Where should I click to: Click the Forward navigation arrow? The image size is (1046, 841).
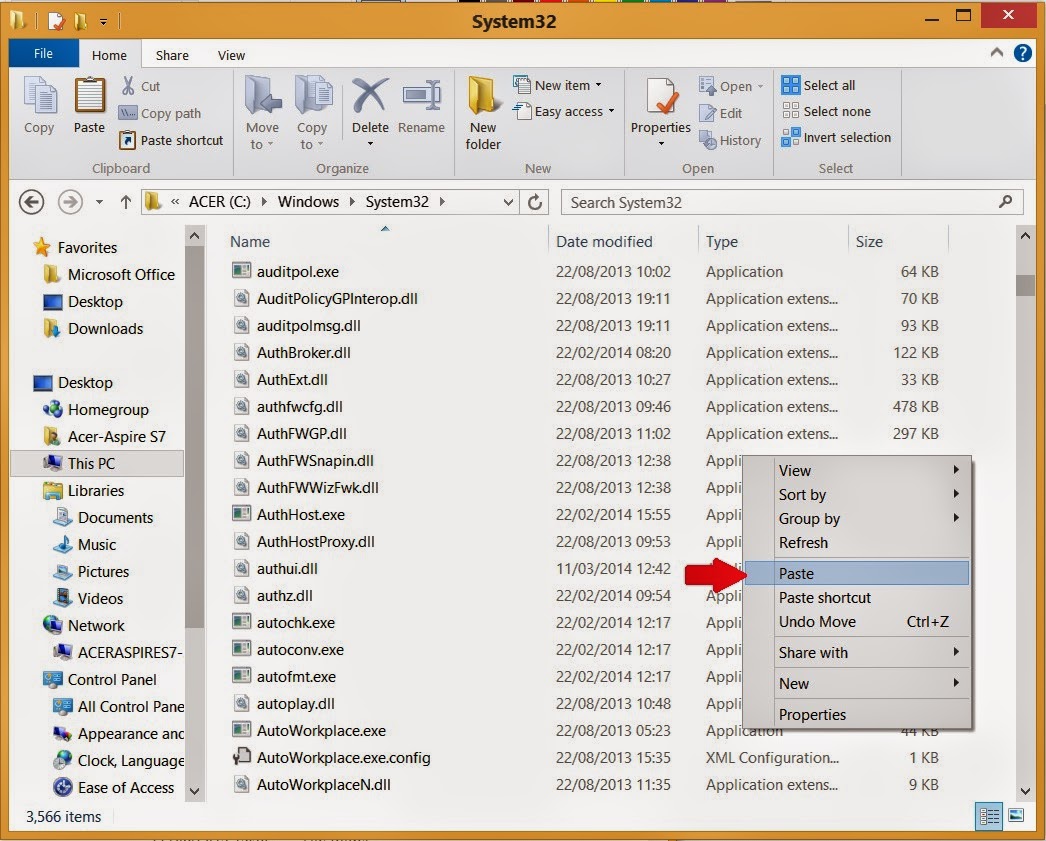(70, 202)
